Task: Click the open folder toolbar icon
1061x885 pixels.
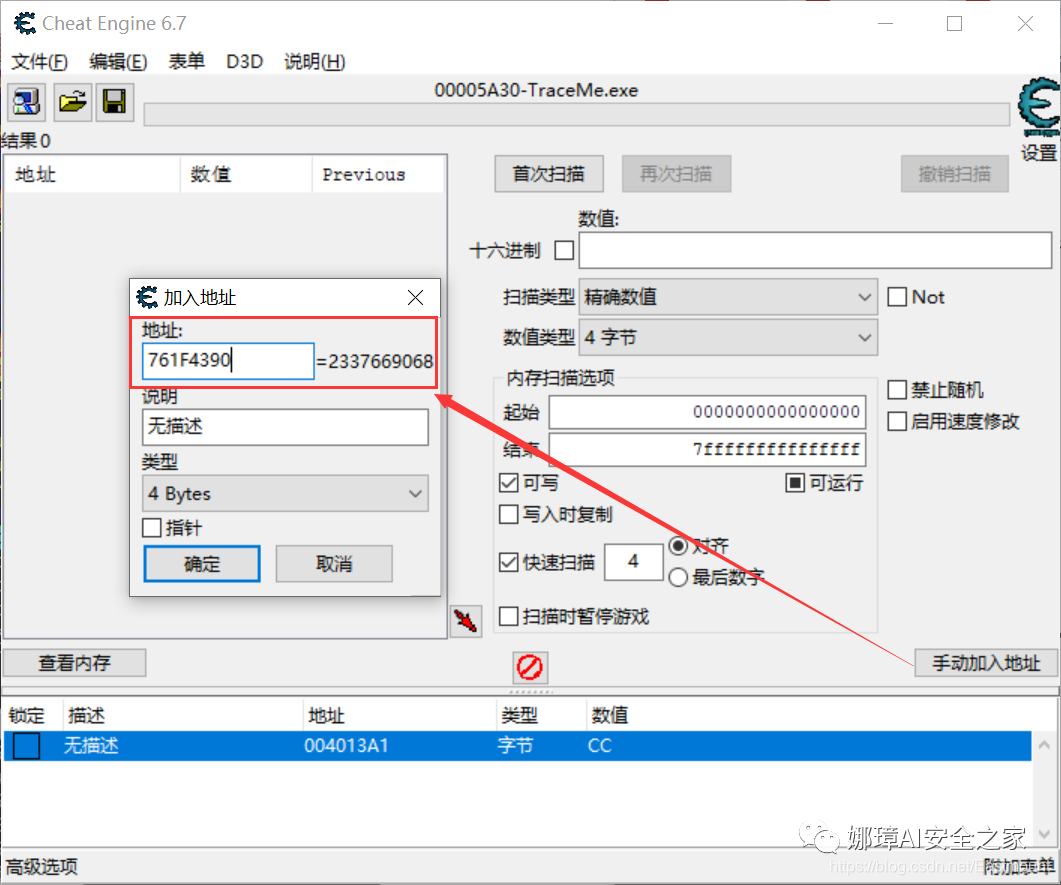Action: point(72,102)
